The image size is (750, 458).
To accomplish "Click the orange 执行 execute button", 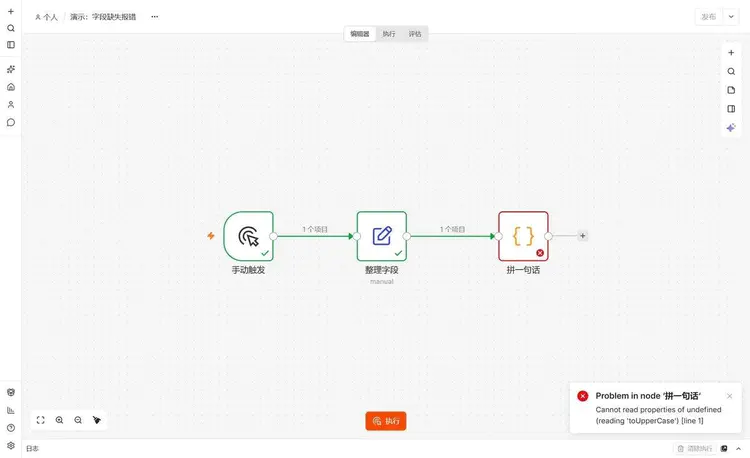I will click(x=386, y=421).
